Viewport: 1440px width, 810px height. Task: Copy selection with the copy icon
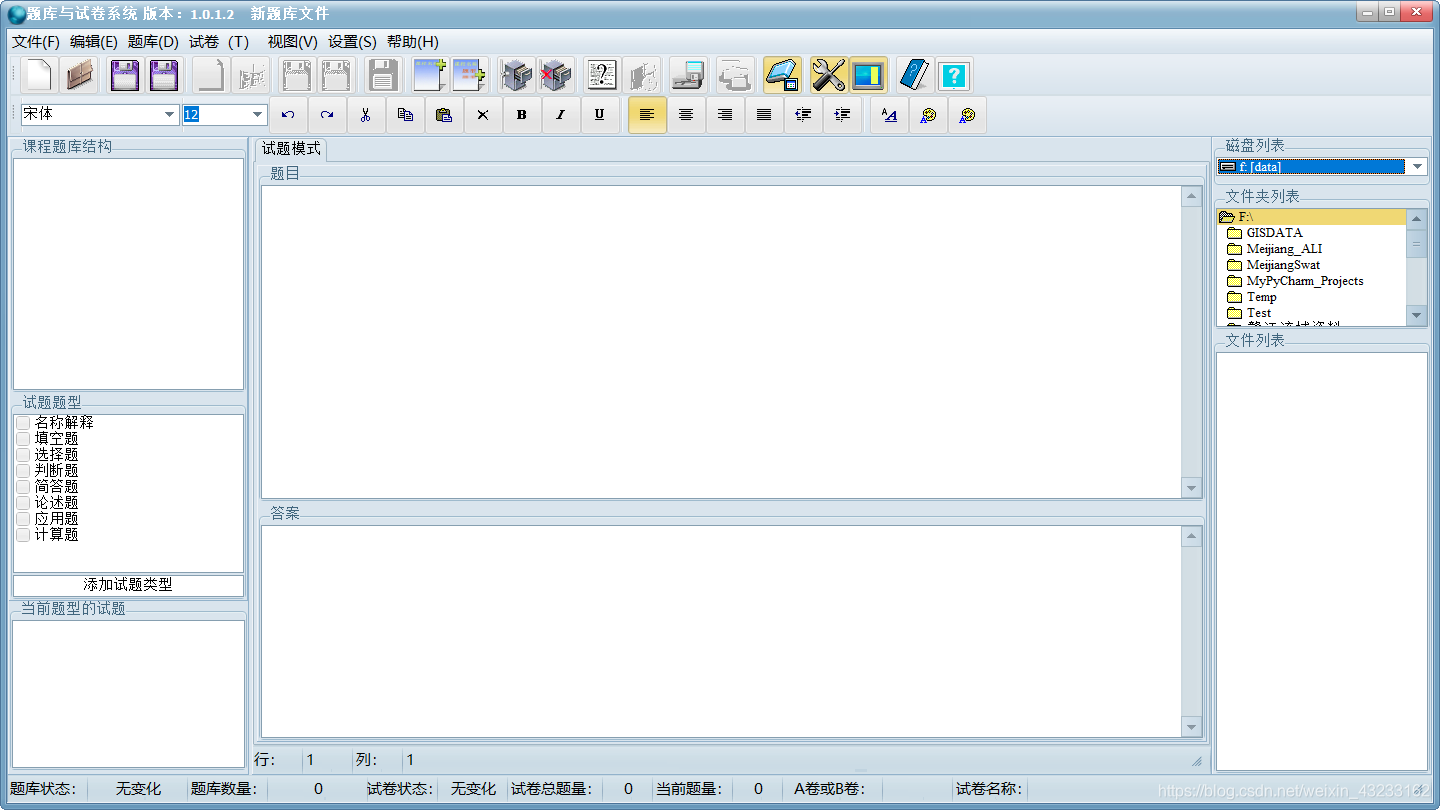[405, 115]
